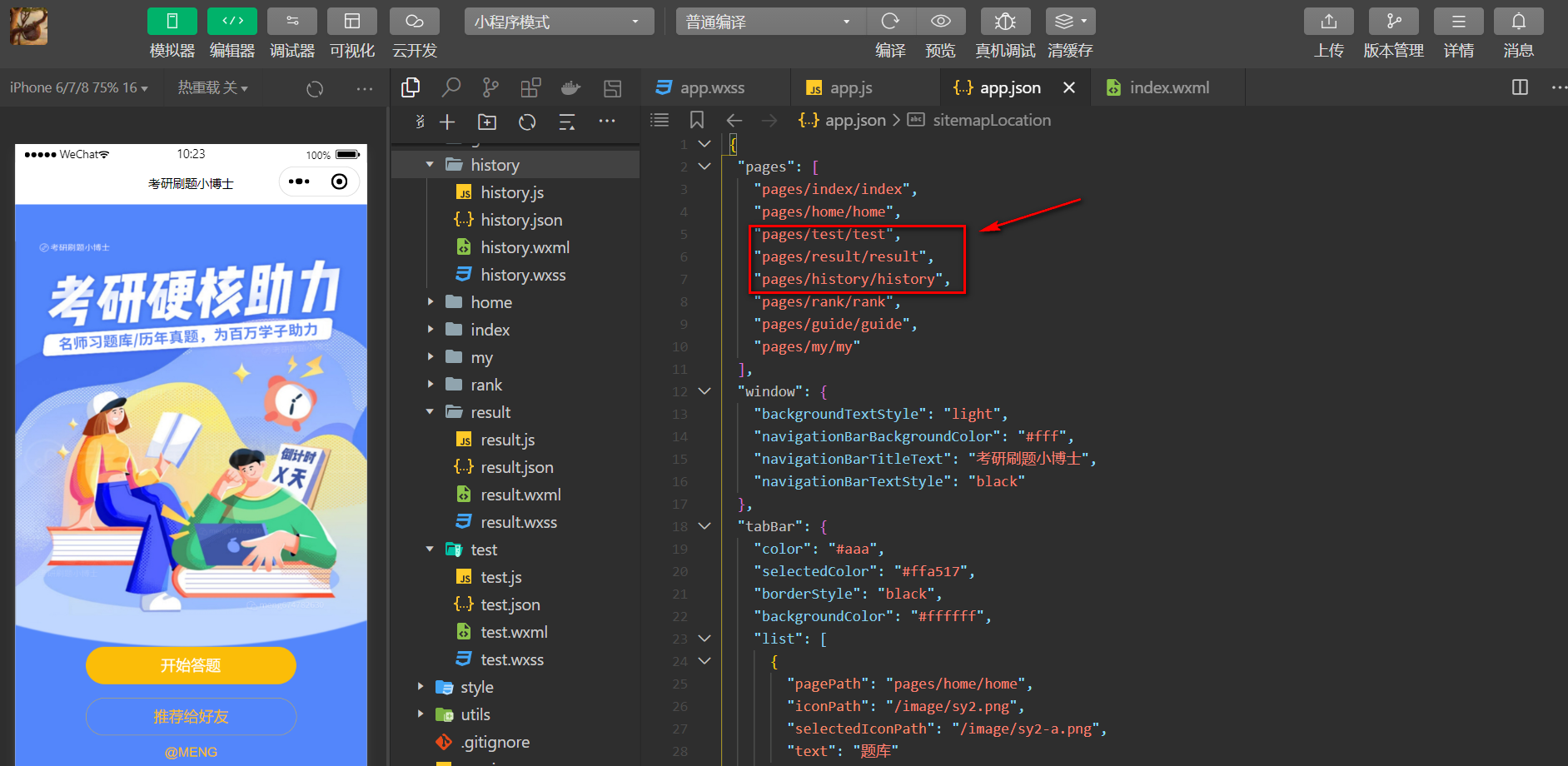Click the compile refresh icon
The width and height of the screenshot is (1568, 766).
coord(890,22)
